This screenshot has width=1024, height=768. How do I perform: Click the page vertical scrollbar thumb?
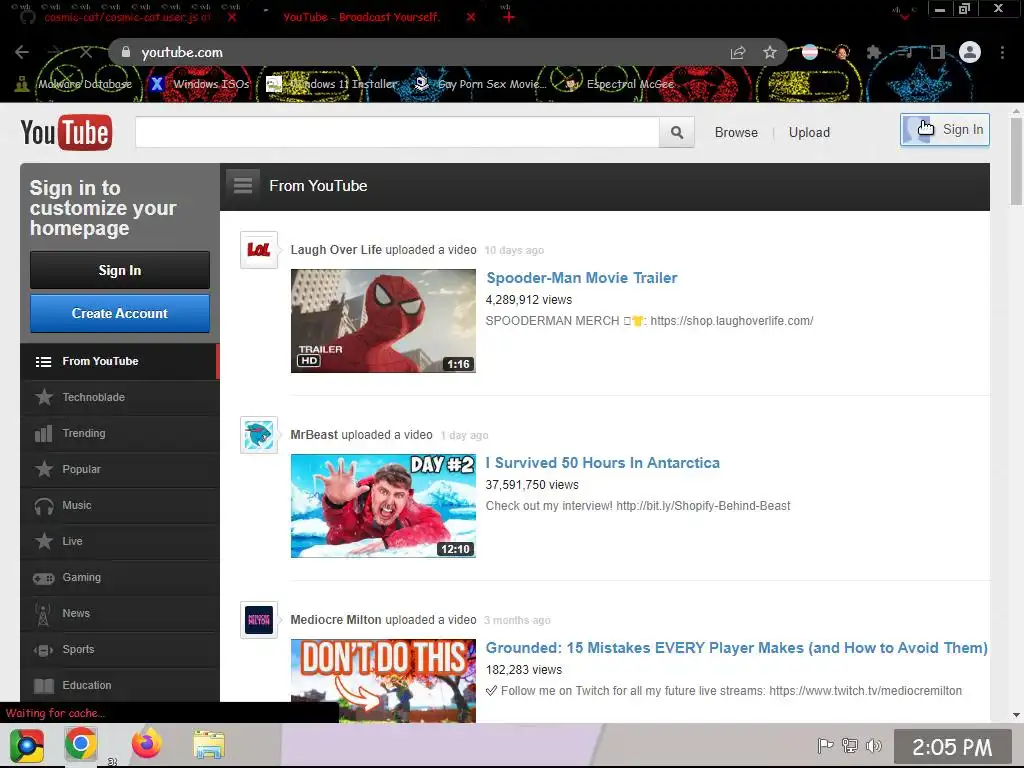coord(1016,161)
